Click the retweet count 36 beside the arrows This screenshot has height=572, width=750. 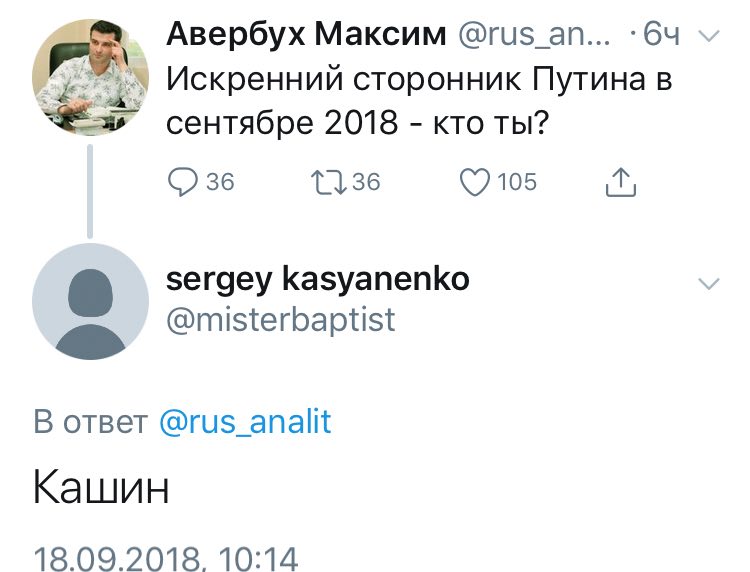(x=366, y=181)
